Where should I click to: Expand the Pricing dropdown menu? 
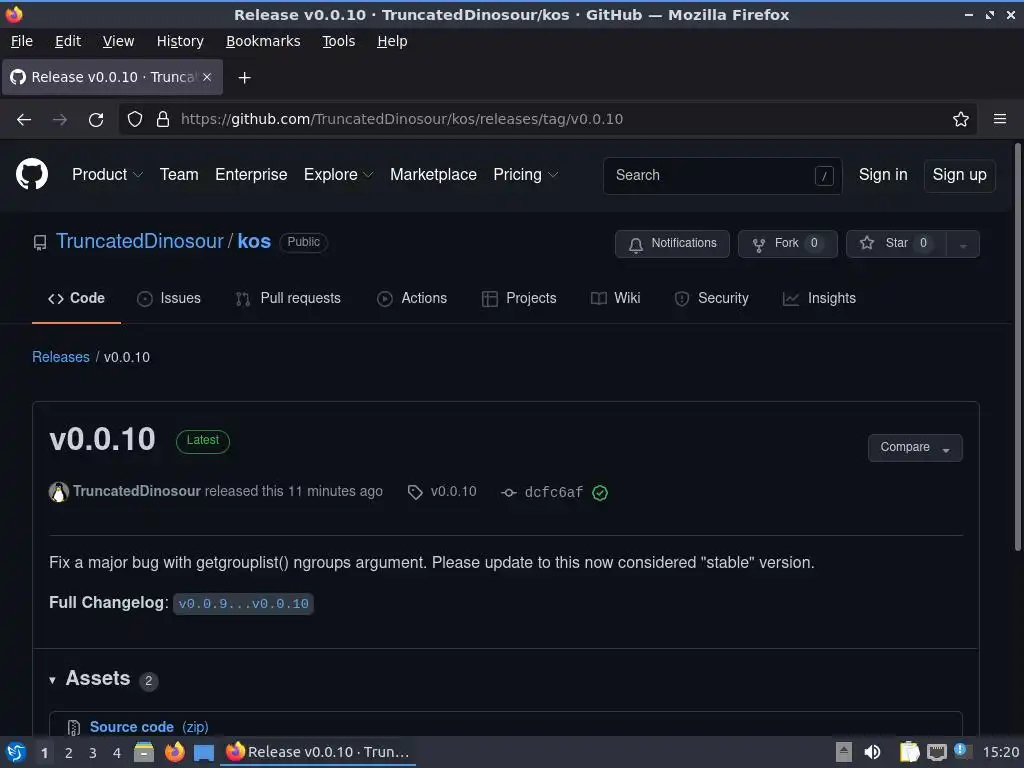(525, 174)
